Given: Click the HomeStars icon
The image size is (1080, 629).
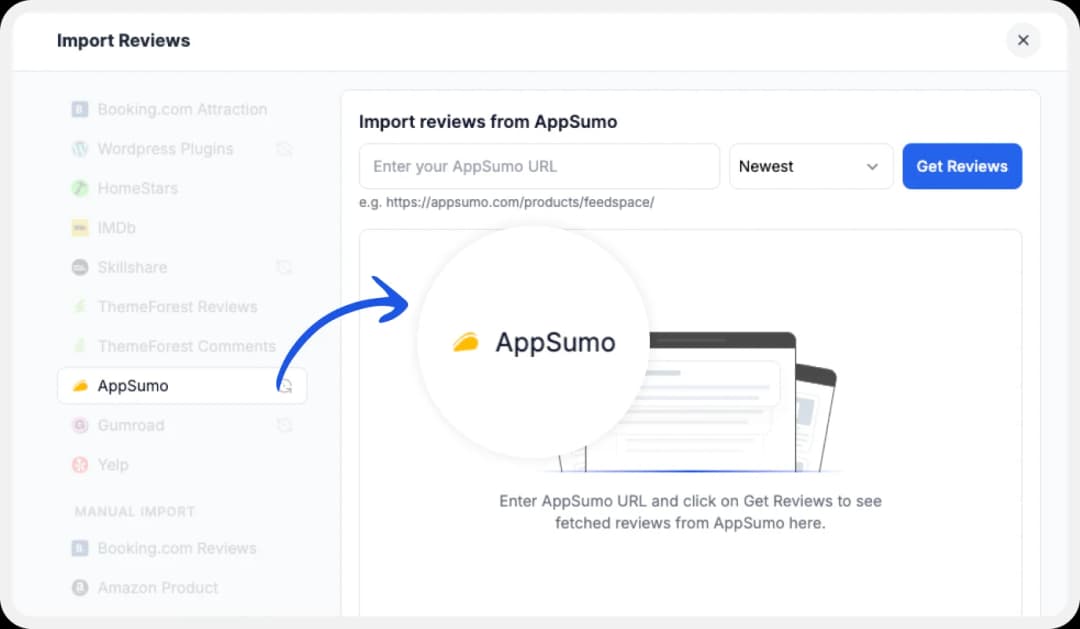Looking at the screenshot, I should pos(80,188).
